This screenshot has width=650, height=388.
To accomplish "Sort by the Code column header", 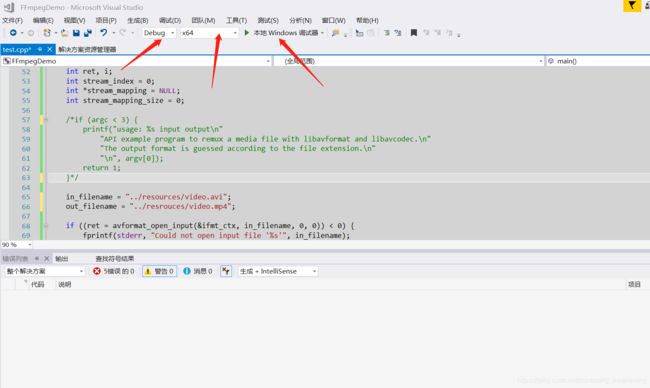I will click(x=38, y=284).
